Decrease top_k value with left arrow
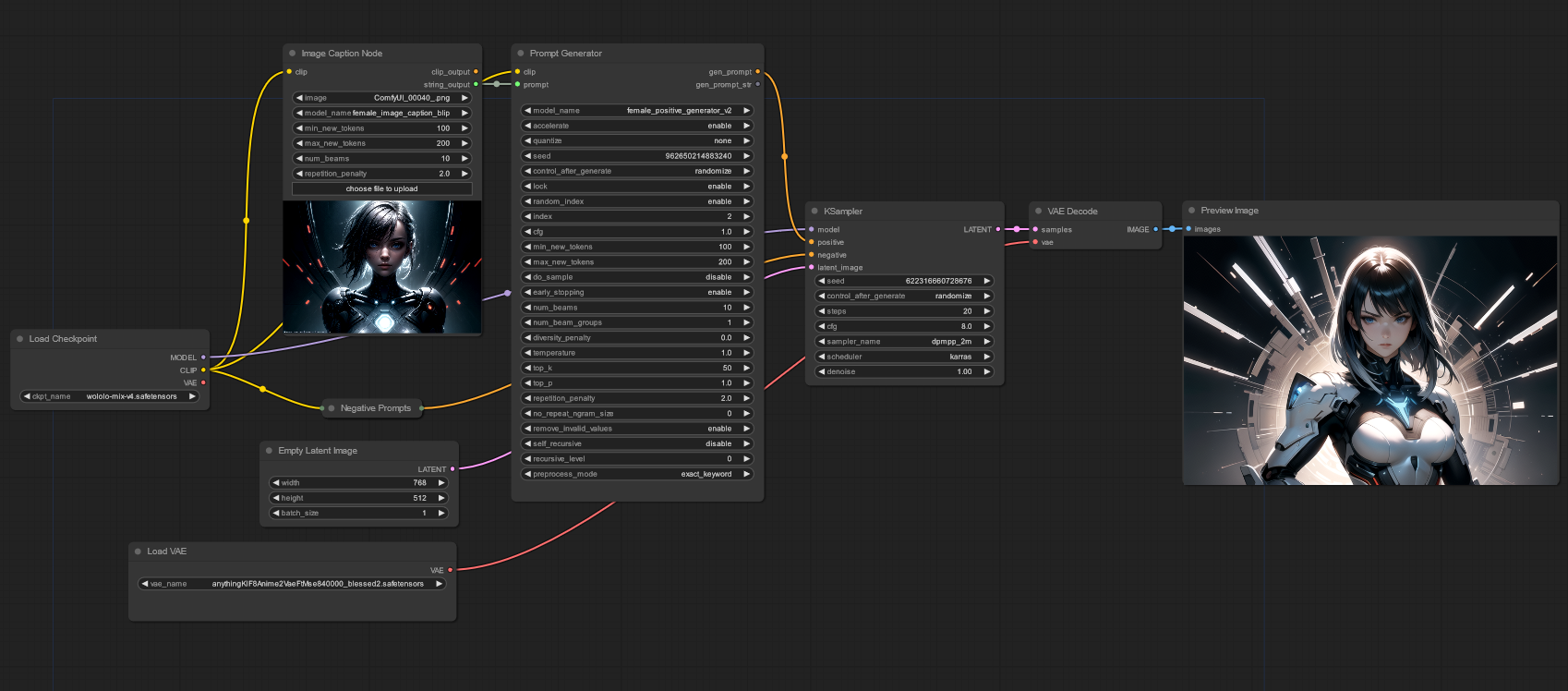 pos(528,368)
